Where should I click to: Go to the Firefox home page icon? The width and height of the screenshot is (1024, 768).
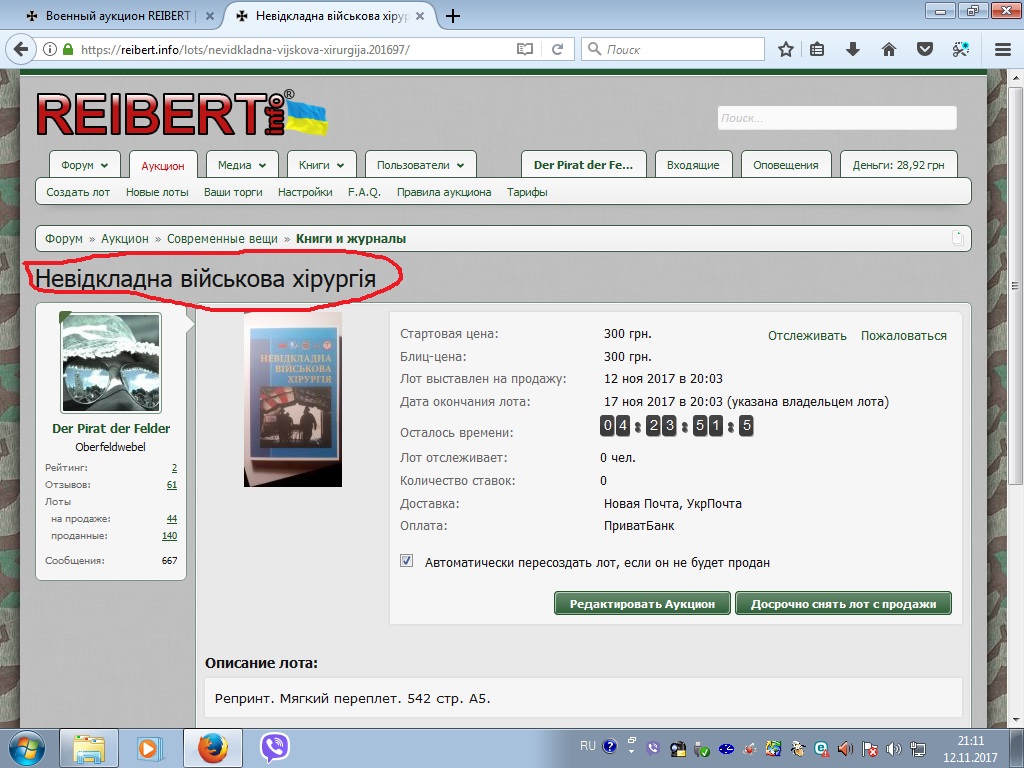click(888, 49)
